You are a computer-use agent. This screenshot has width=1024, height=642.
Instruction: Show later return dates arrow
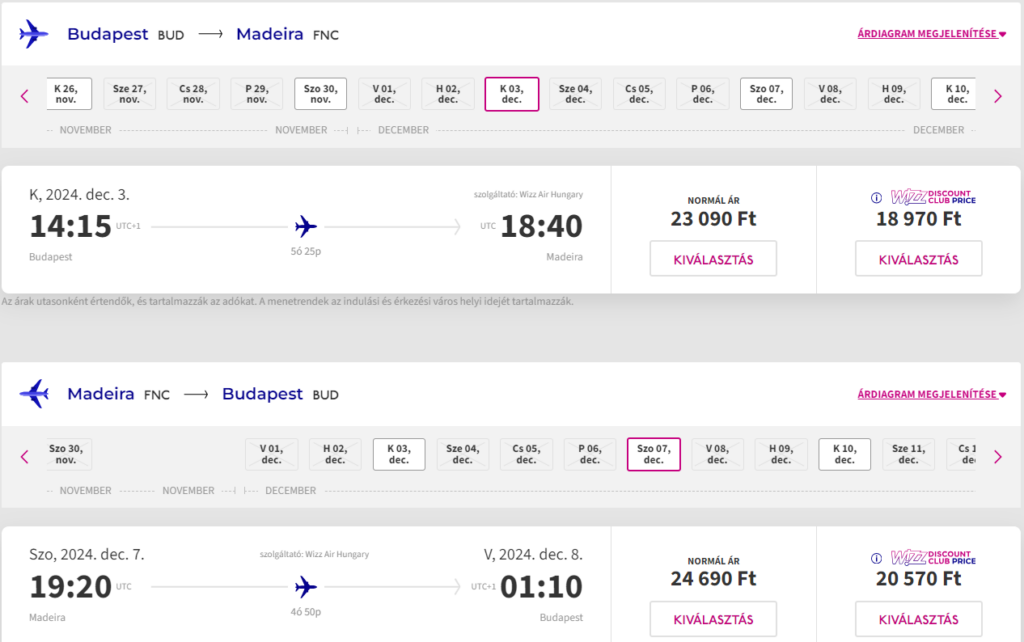point(997,457)
